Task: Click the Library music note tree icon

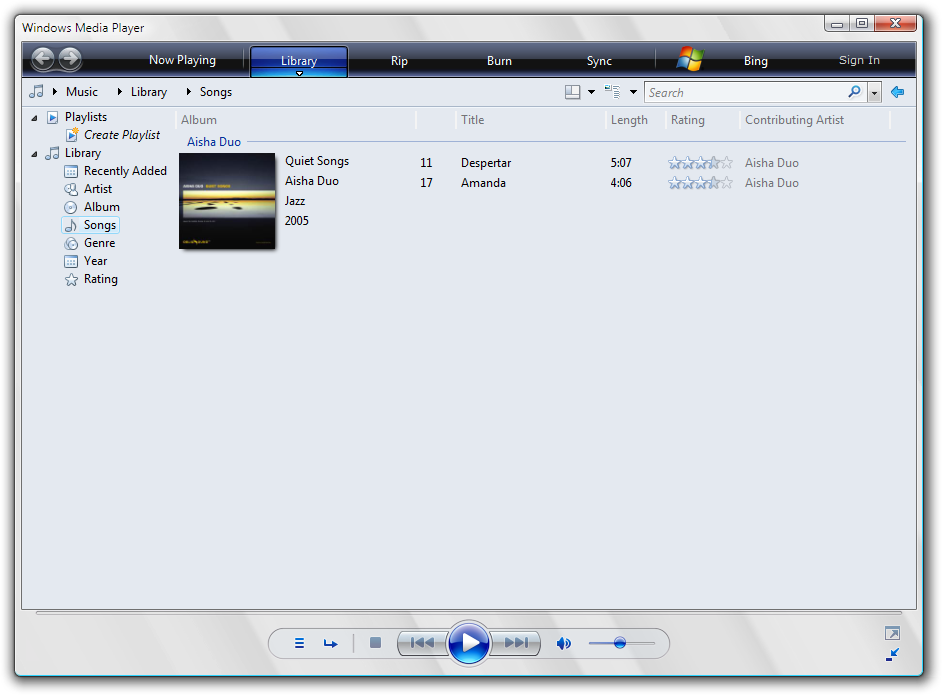Action: pyautogui.click(x=52, y=153)
